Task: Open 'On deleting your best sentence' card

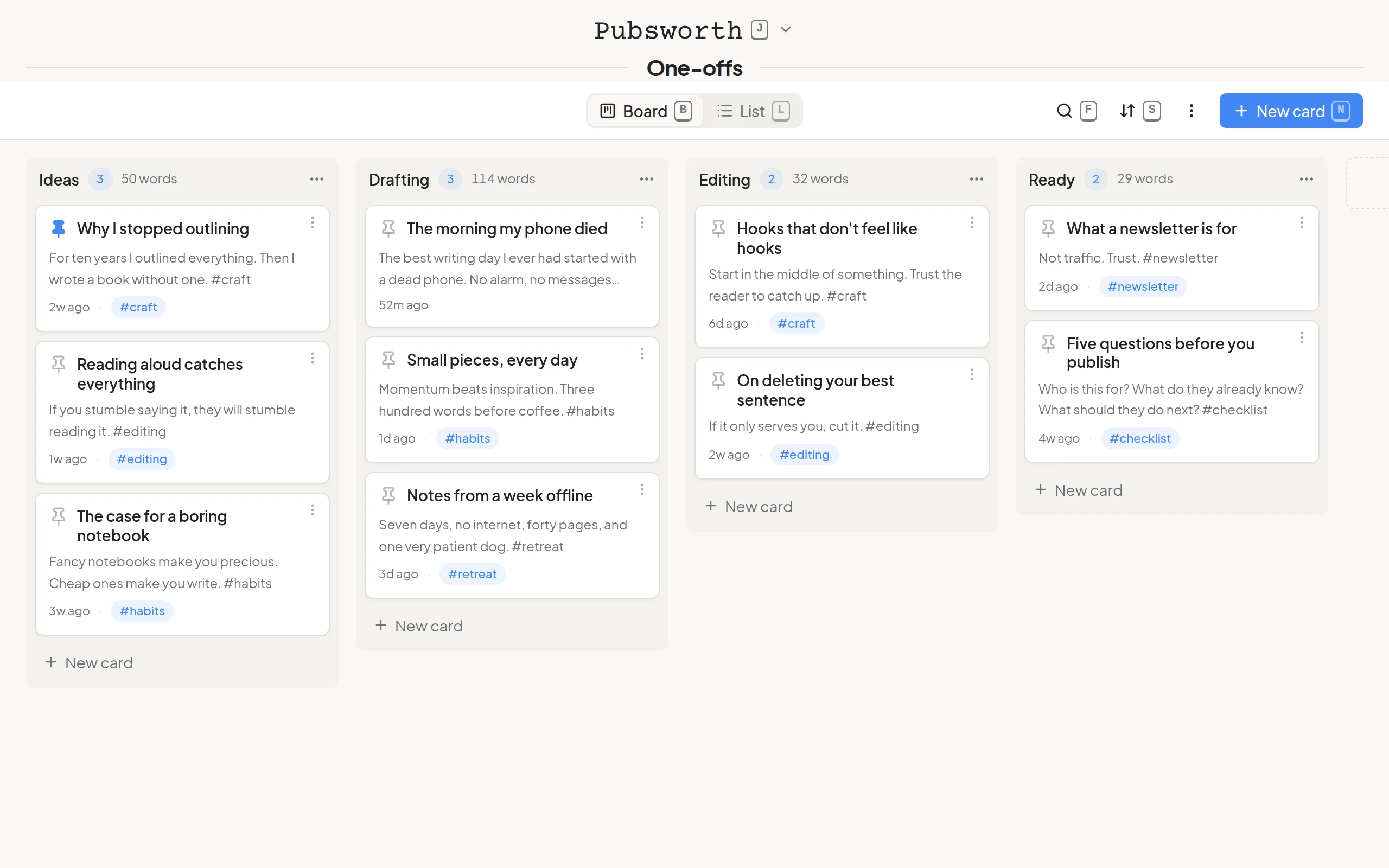Action: 842,418
